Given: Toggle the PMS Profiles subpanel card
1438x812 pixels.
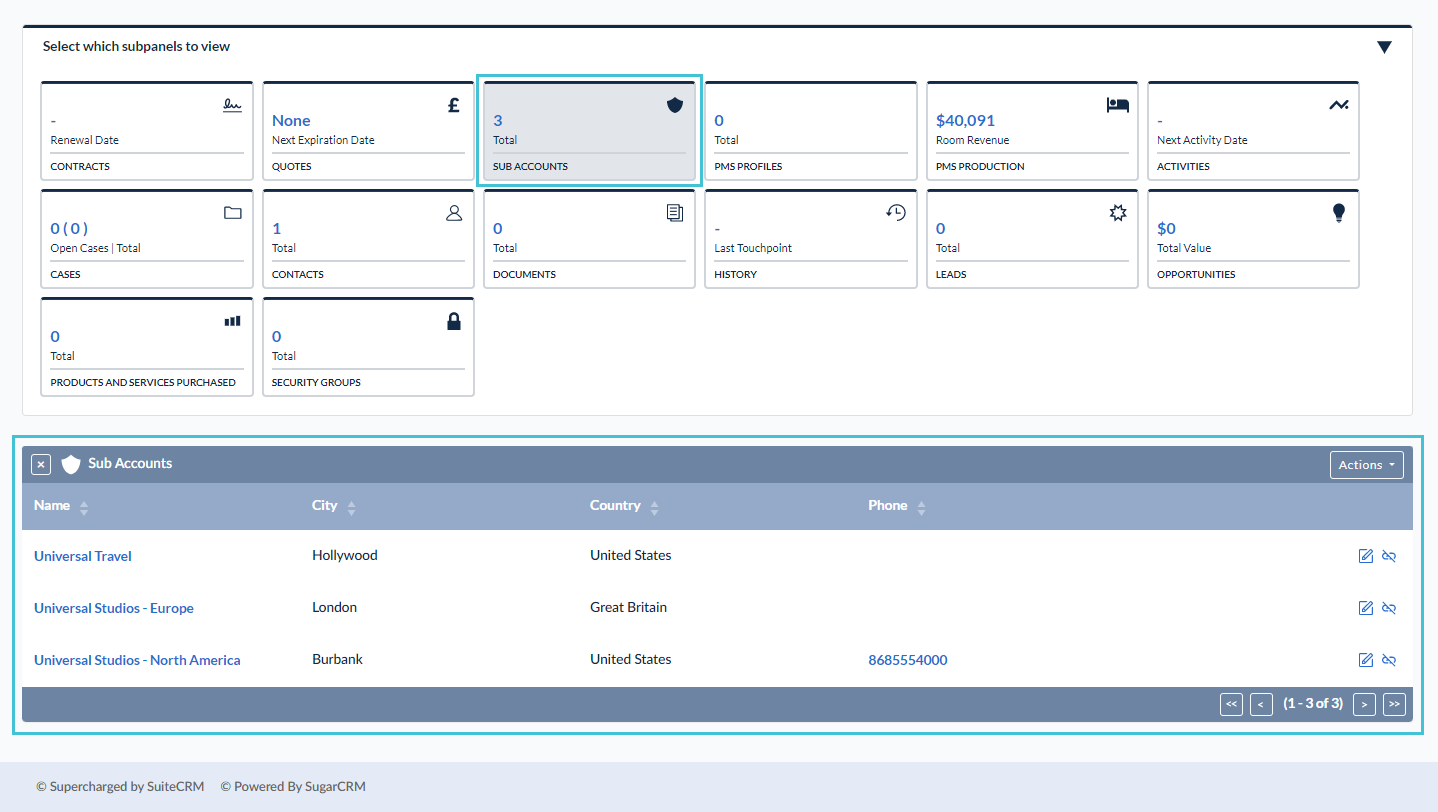Looking at the screenshot, I should click(811, 131).
